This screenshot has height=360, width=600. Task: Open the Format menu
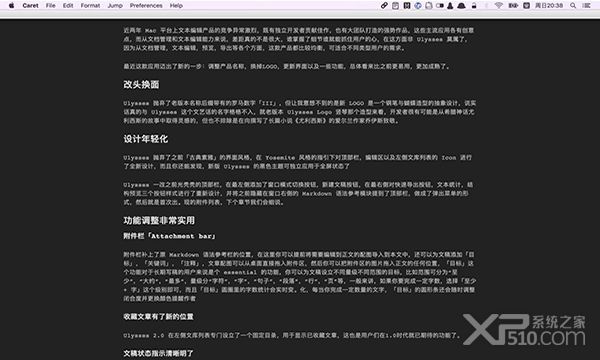(90, 5)
